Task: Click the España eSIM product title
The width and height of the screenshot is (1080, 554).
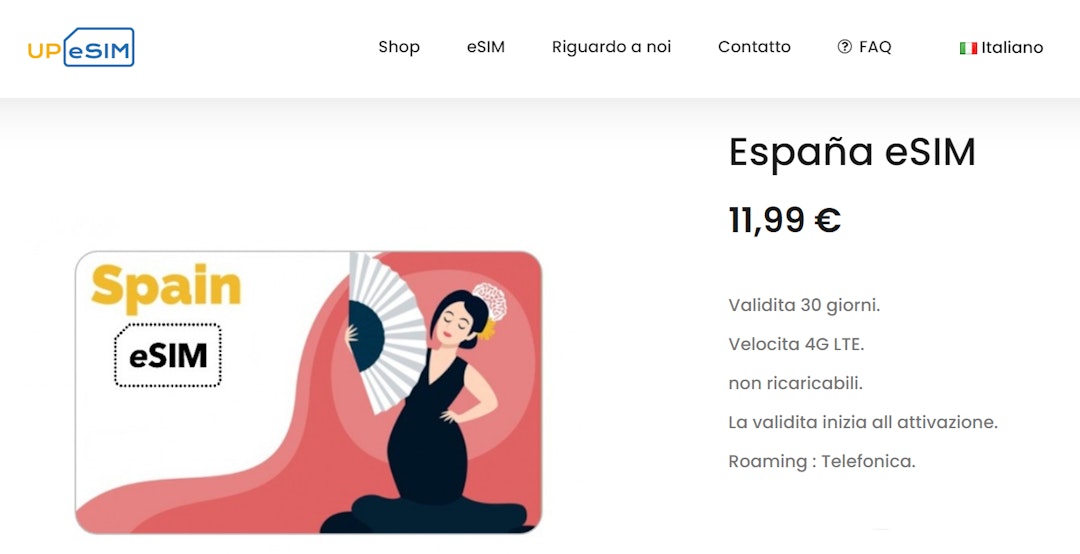Action: (x=852, y=152)
